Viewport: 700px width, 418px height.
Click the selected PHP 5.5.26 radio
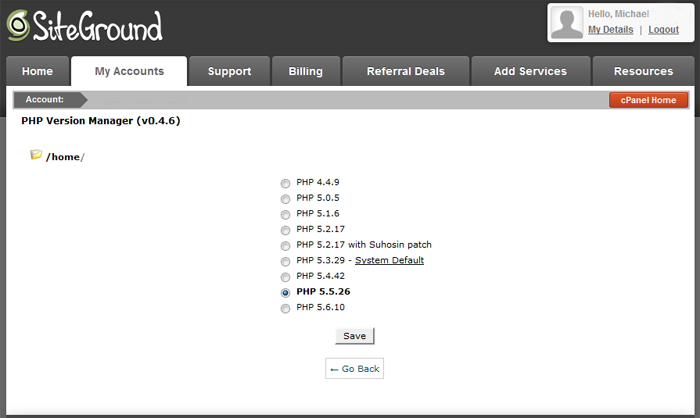pos(285,293)
